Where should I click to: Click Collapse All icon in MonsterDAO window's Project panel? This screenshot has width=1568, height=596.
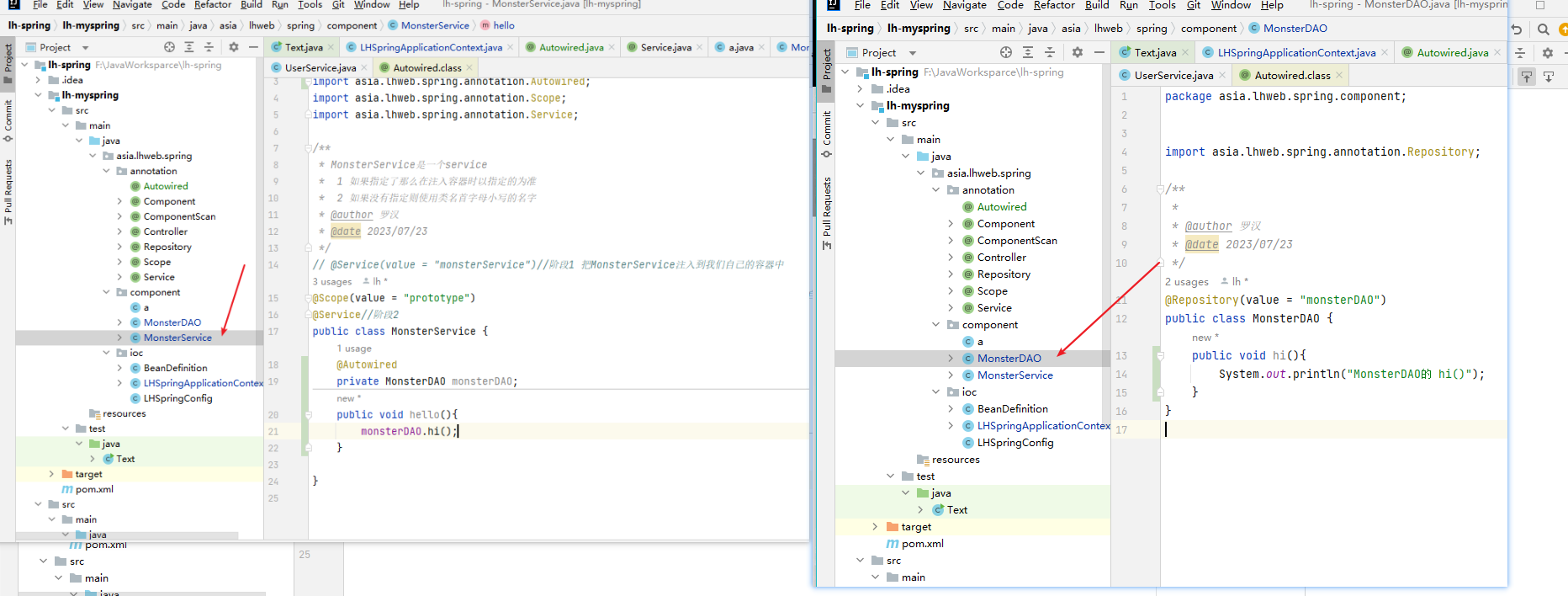point(1050,52)
